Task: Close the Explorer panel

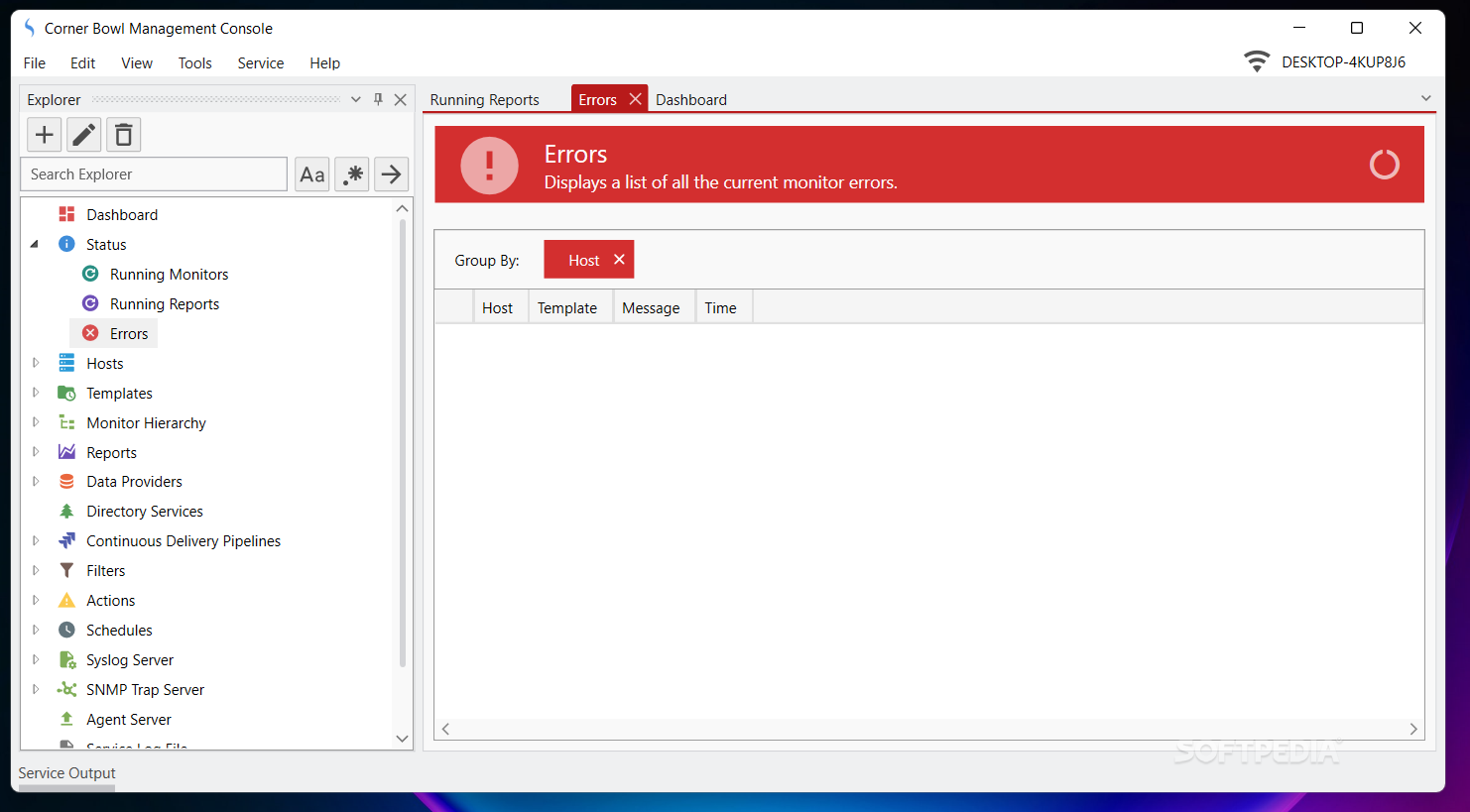Action: tap(400, 99)
